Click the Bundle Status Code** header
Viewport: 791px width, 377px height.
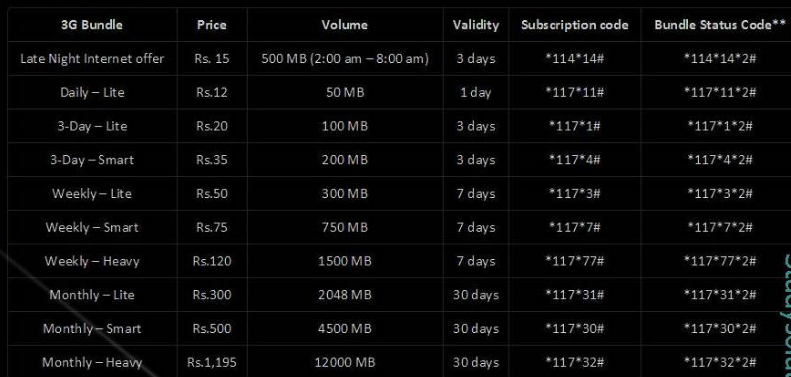[x=720, y=25]
